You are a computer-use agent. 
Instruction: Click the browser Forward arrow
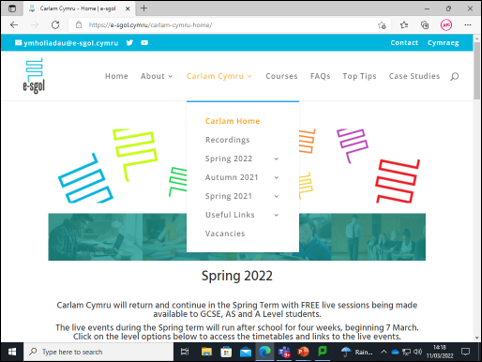[x=35, y=25]
